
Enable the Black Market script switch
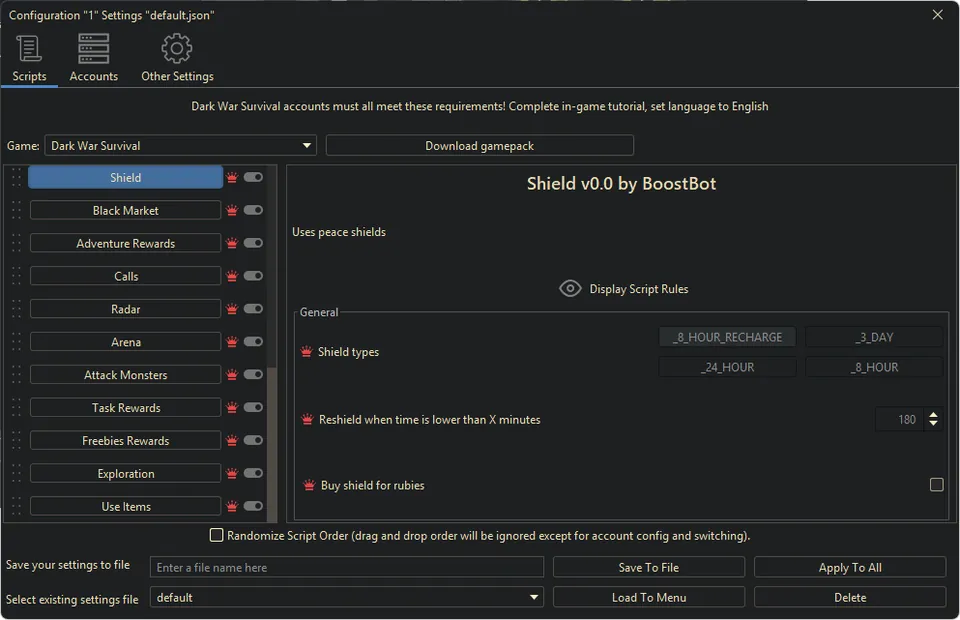pyautogui.click(x=253, y=210)
